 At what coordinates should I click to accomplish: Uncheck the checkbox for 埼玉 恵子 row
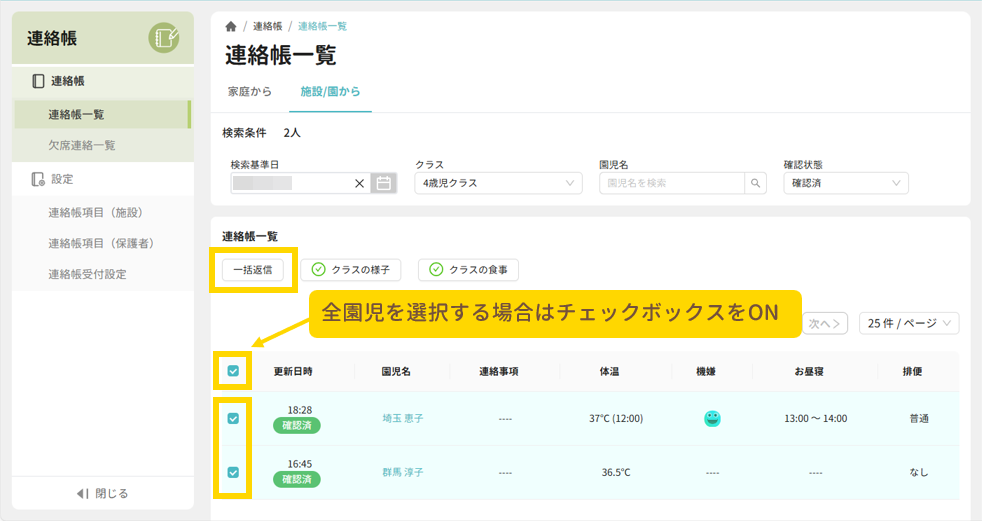click(233, 418)
